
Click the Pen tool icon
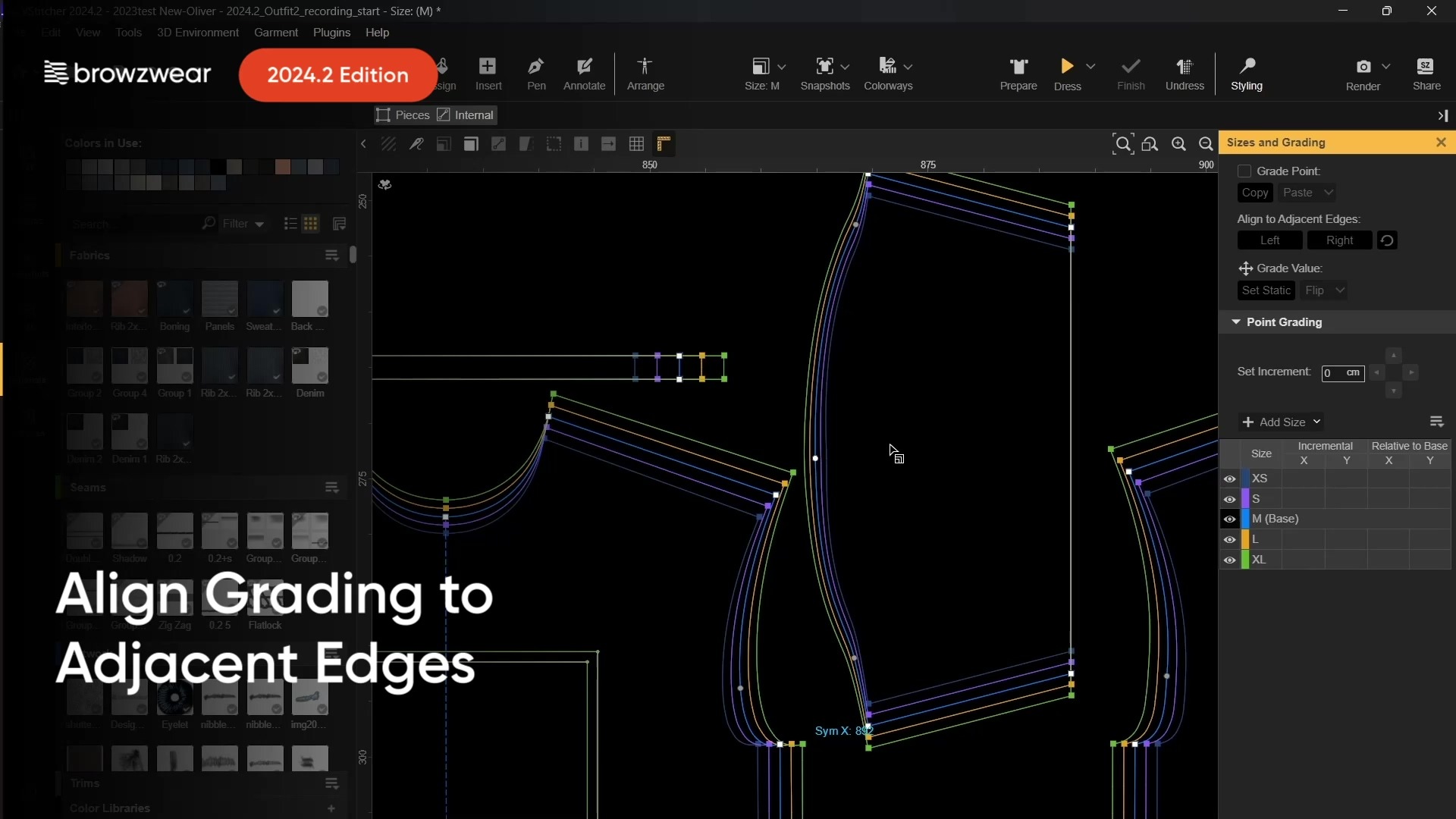click(536, 67)
